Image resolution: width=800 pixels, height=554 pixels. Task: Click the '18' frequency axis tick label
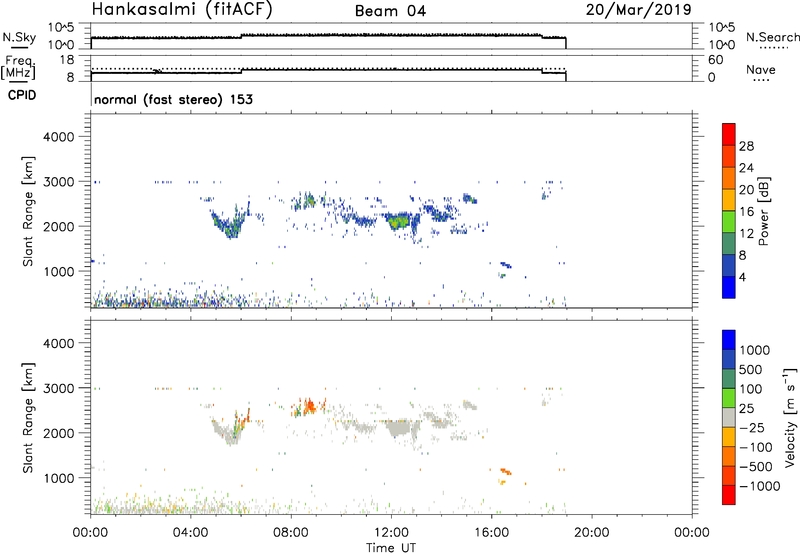point(67,60)
